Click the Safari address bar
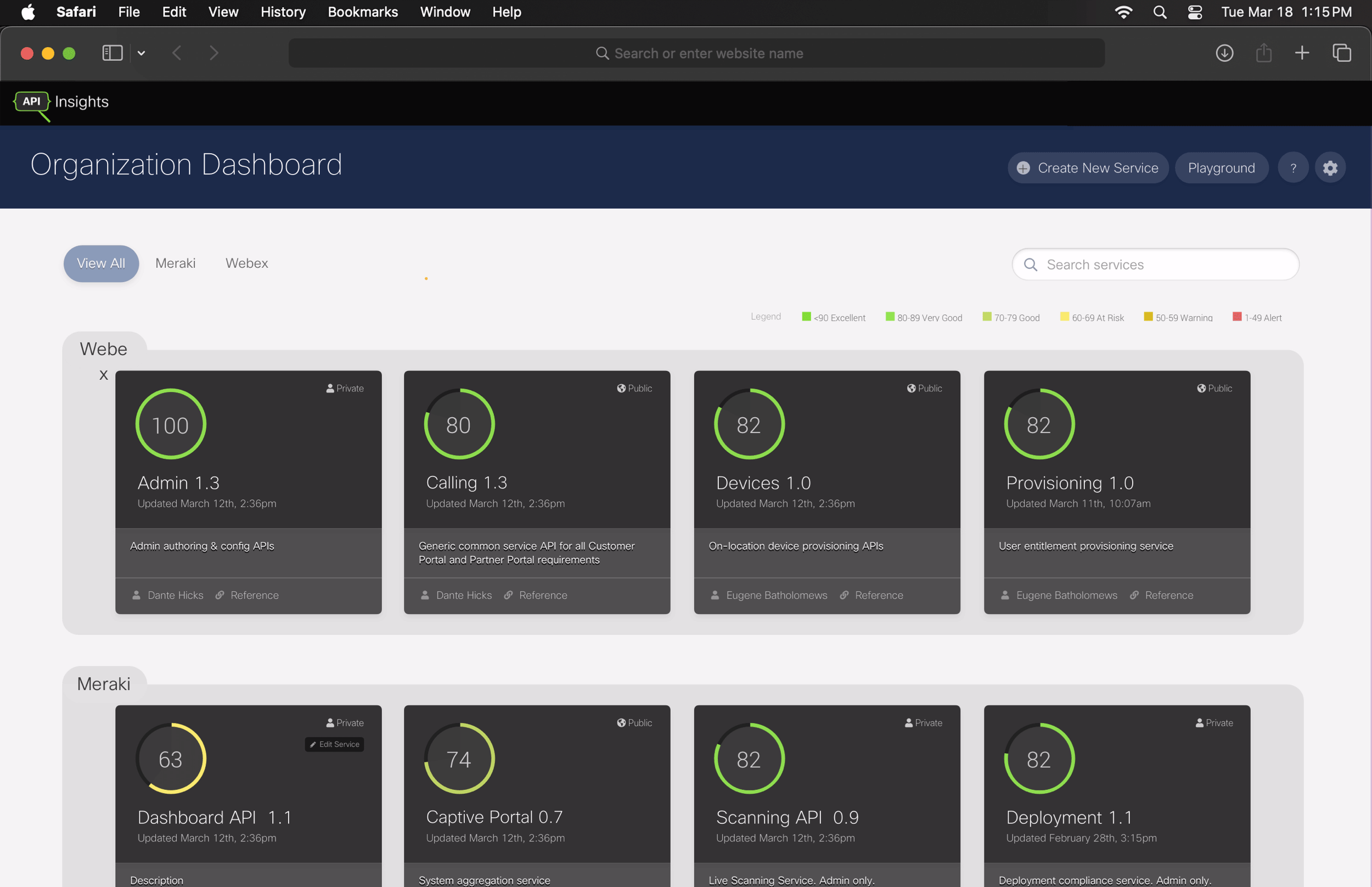The height and width of the screenshot is (887, 1372). point(696,53)
